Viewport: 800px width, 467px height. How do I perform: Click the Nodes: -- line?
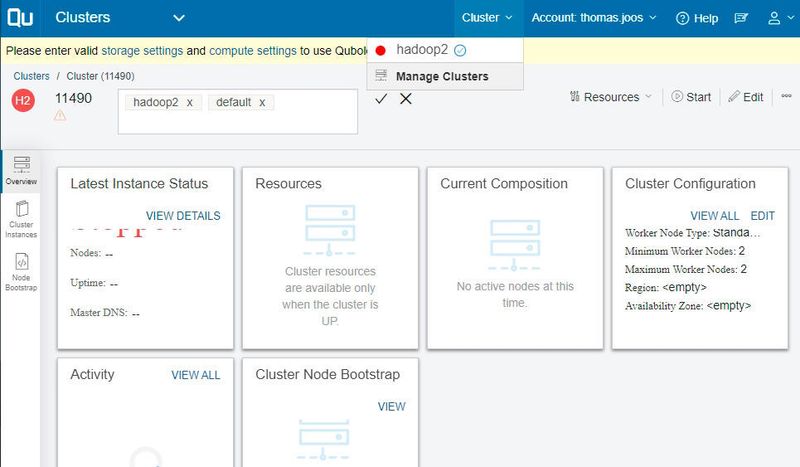tap(91, 253)
